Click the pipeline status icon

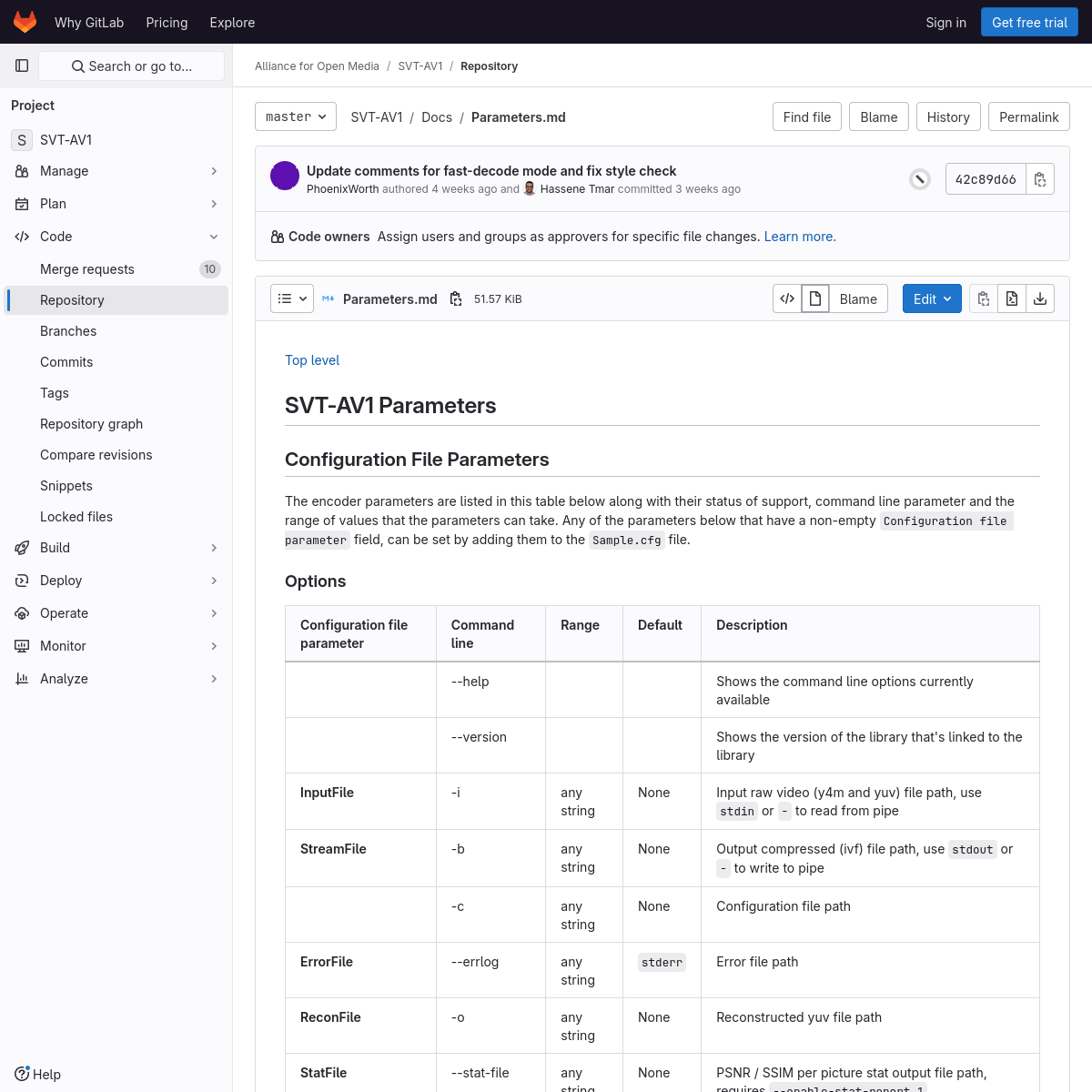pyautogui.click(x=920, y=179)
